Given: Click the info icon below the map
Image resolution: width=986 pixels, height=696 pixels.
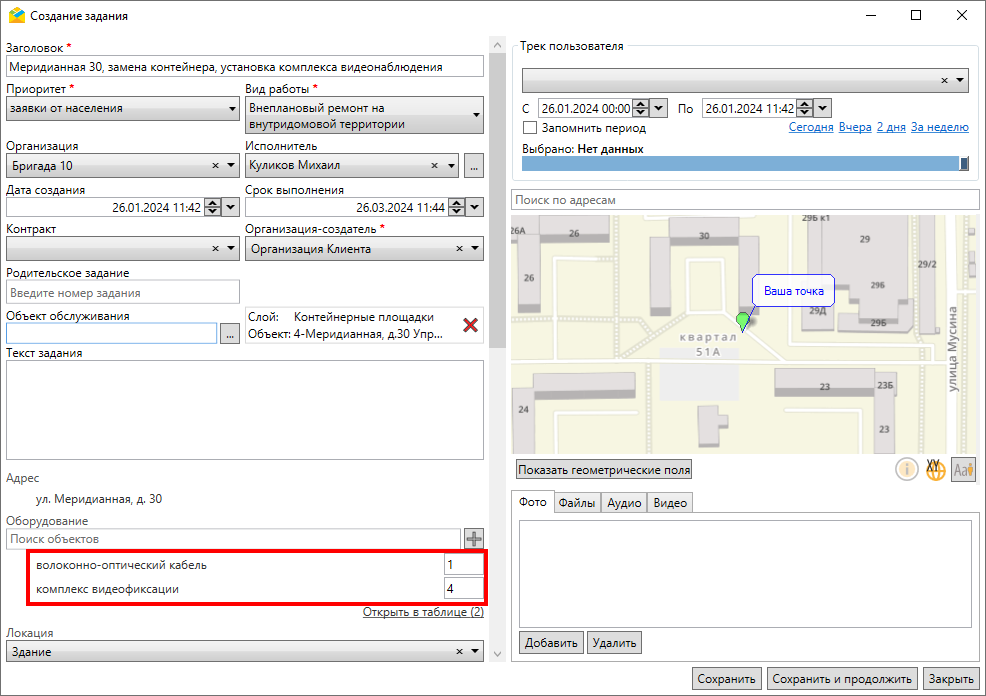Looking at the screenshot, I should tap(907, 469).
